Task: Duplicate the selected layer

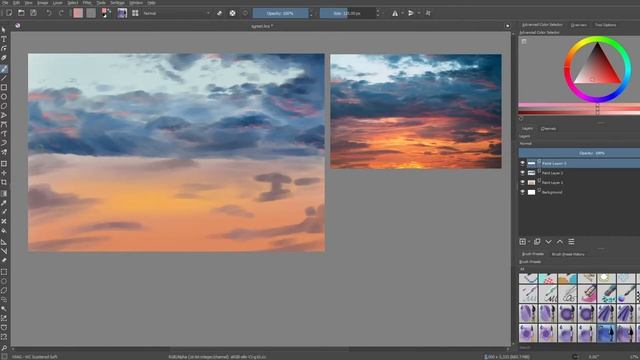Action: click(x=537, y=242)
